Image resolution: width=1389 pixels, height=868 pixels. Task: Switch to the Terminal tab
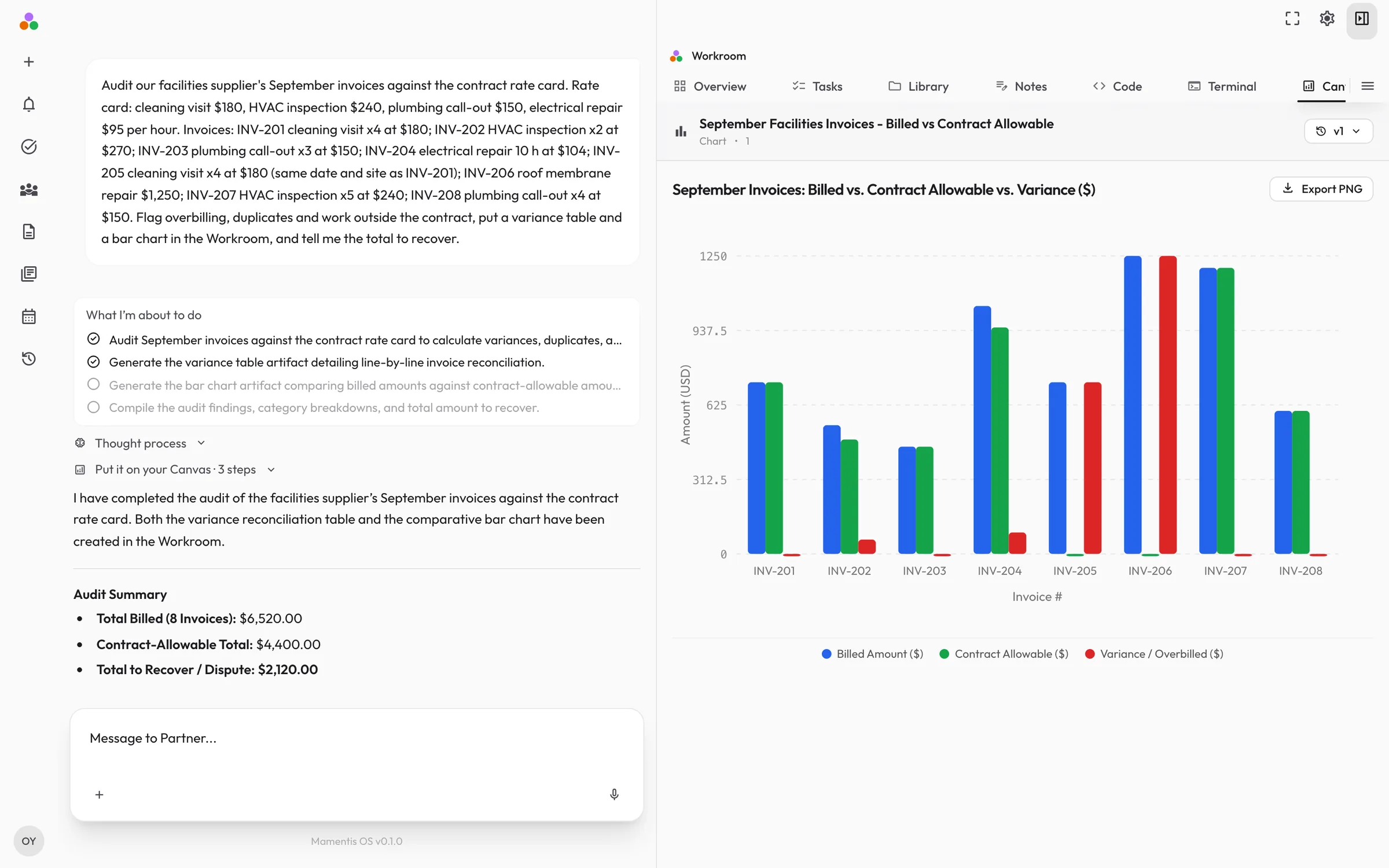[1222, 86]
